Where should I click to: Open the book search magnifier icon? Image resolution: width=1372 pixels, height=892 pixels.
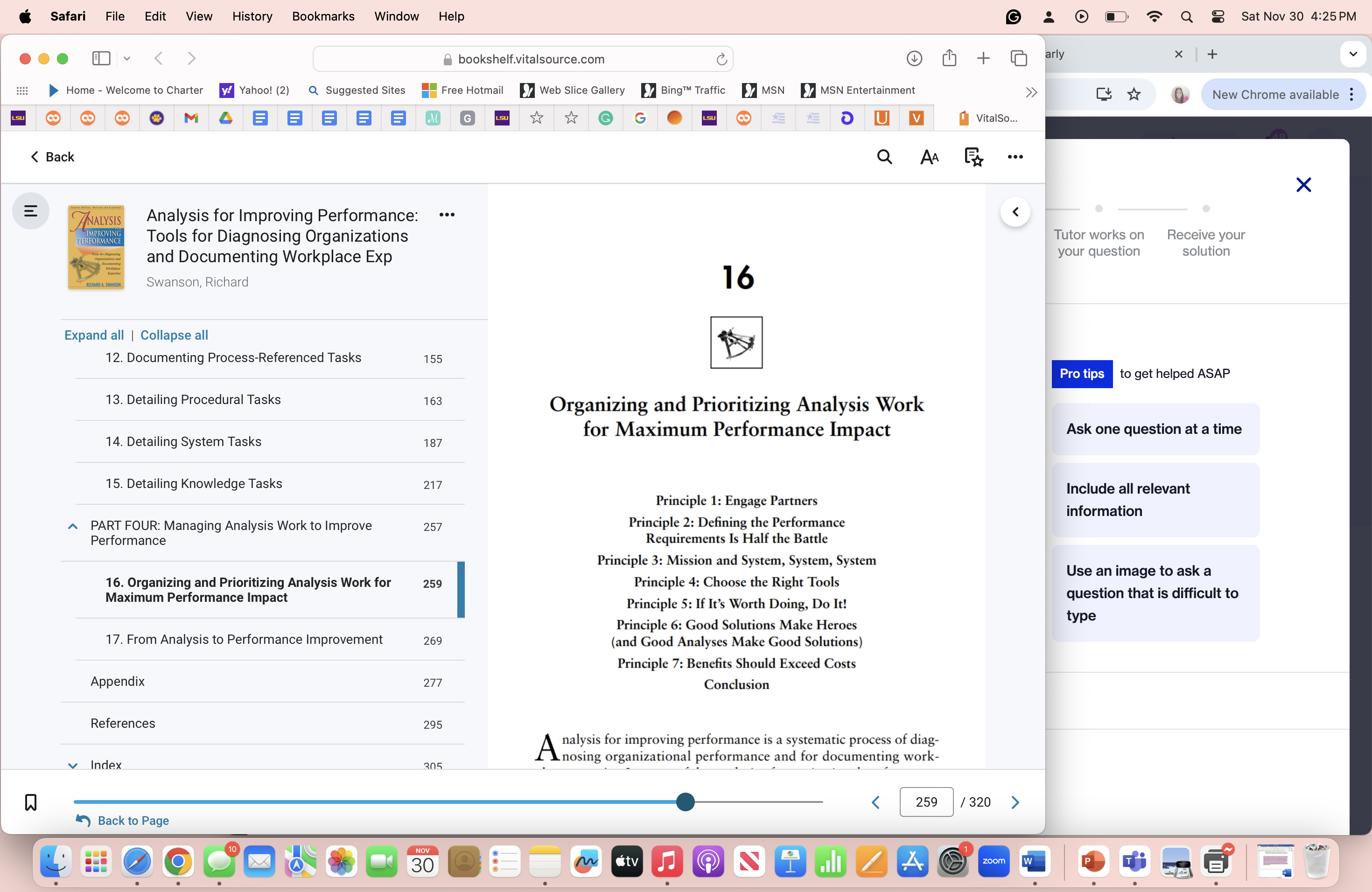tap(884, 157)
